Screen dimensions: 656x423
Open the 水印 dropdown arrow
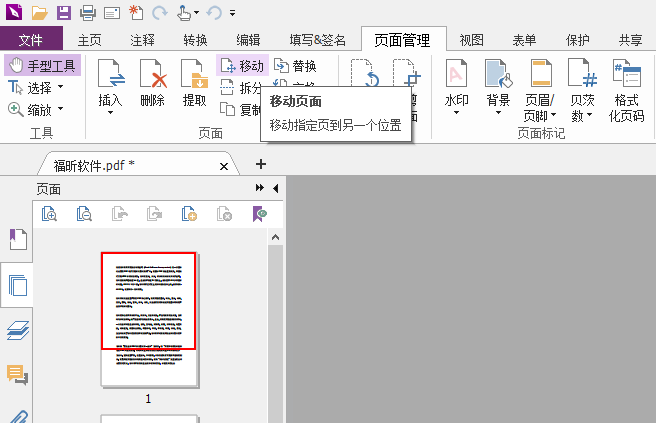click(x=456, y=113)
